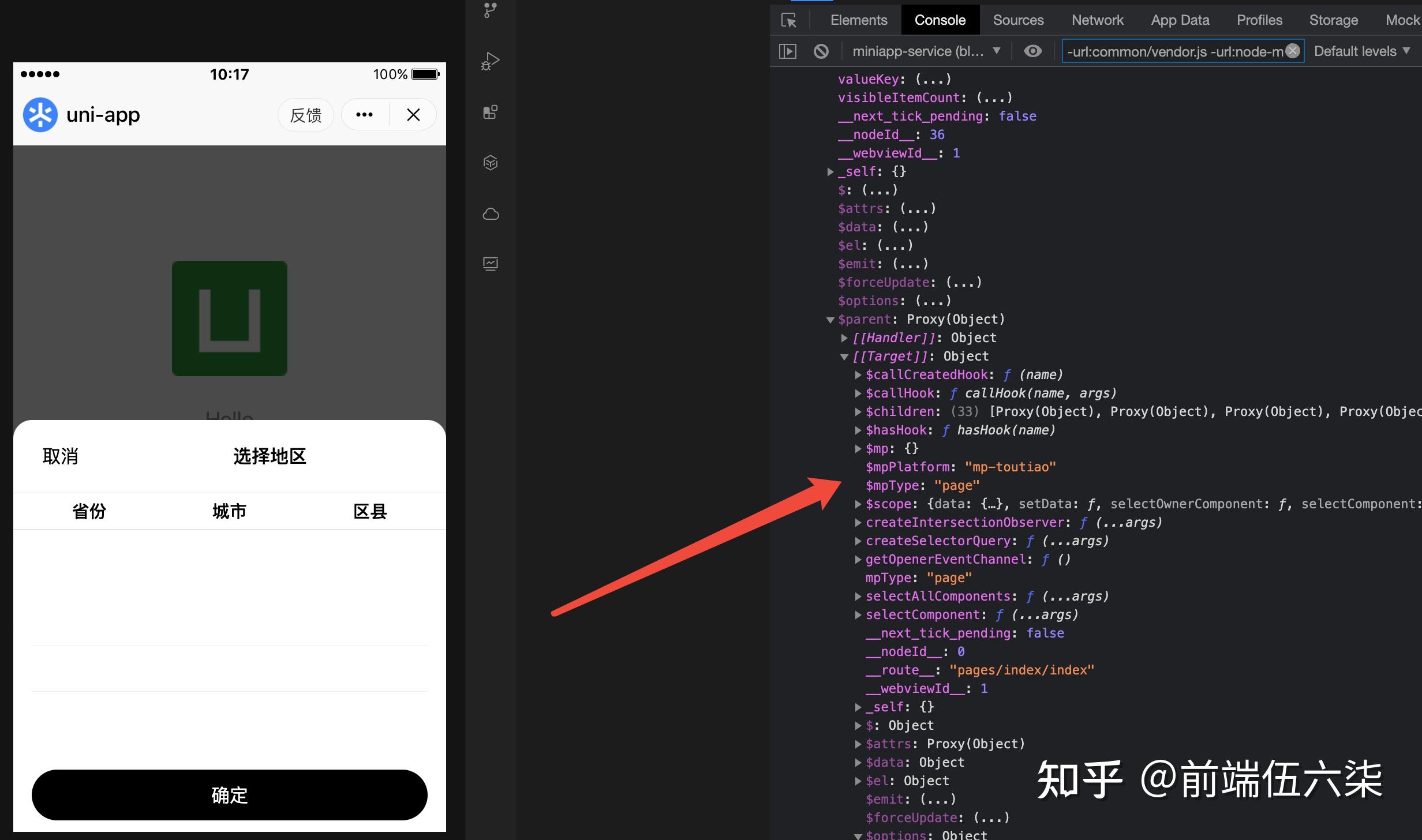Screen dimensions: 1422x840
Task: Expand the $scope object entry
Action: tap(858, 504)
